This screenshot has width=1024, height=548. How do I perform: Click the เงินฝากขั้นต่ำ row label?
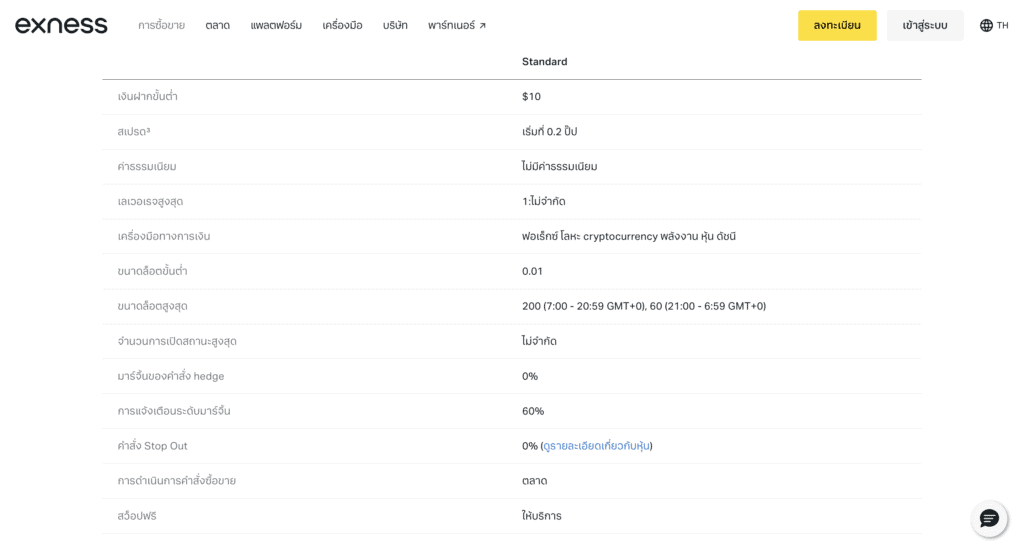[147, 97]
